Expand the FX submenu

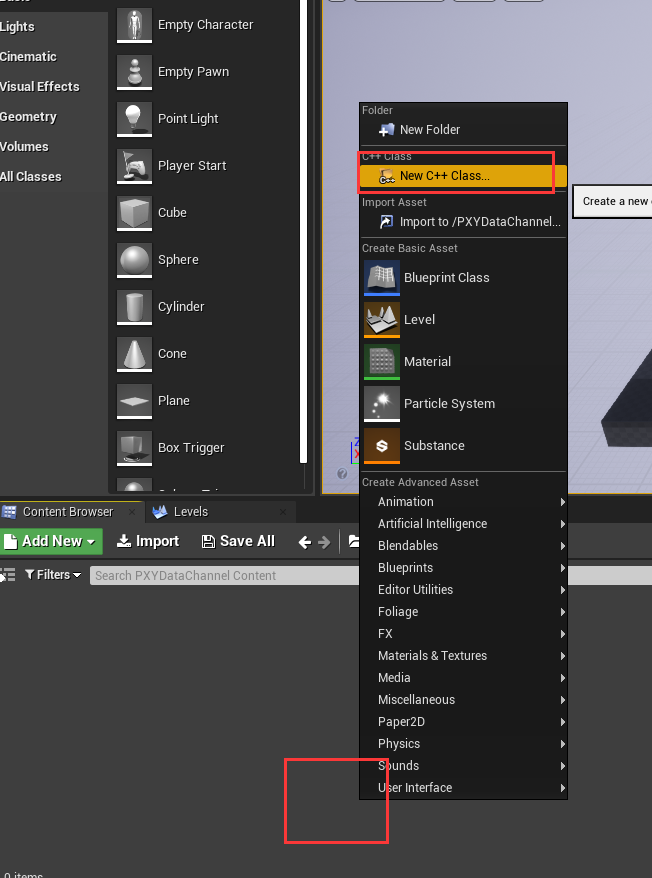pyautogui.click(x=463, y=634)
